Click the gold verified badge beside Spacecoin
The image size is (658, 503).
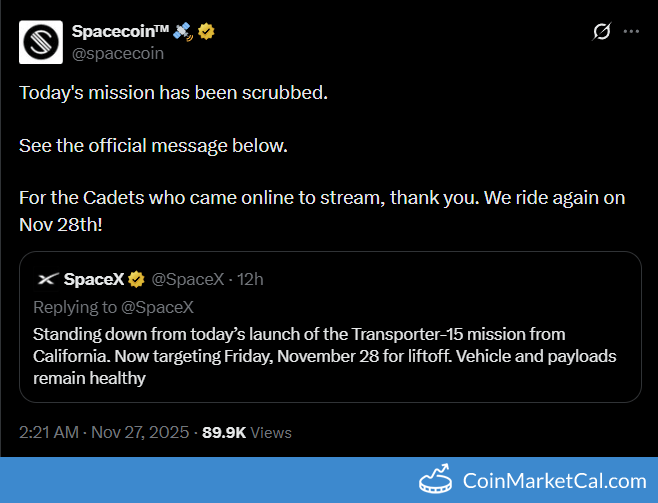click(207, 32)
